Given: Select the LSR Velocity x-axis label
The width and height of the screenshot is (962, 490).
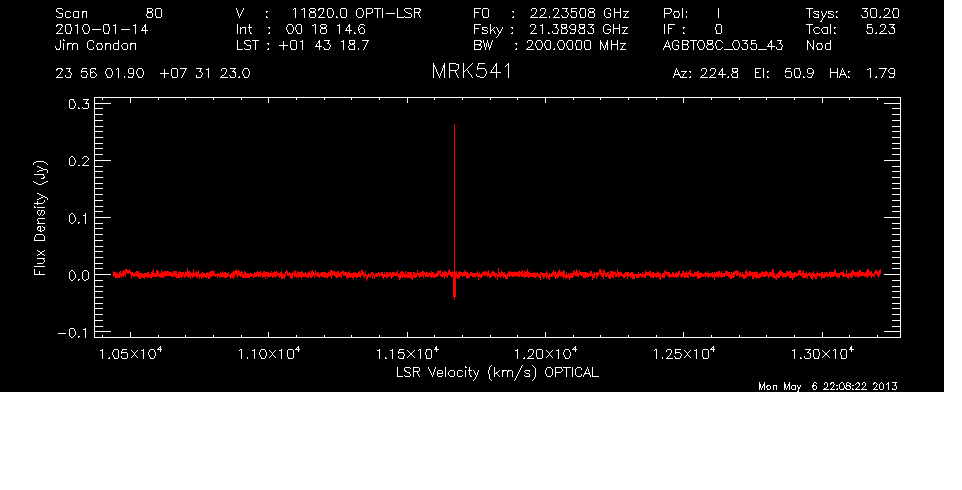Looking at the screenshot, I should (498, 372).
